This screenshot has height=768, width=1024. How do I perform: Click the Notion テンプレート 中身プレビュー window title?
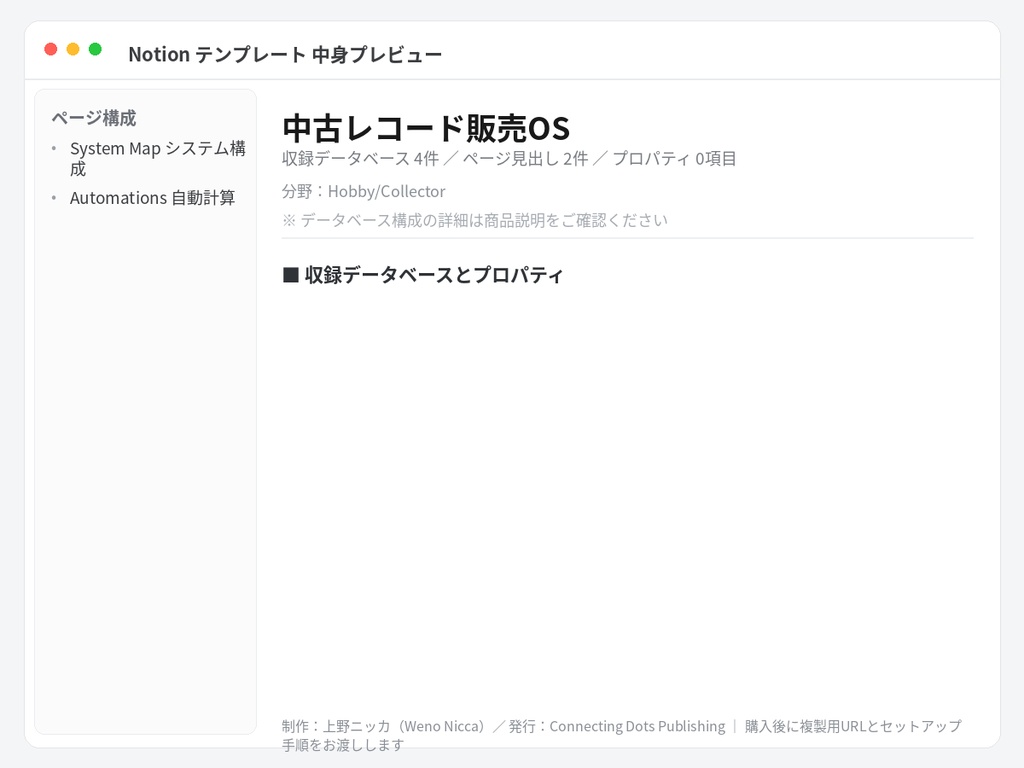click(285, 54)
